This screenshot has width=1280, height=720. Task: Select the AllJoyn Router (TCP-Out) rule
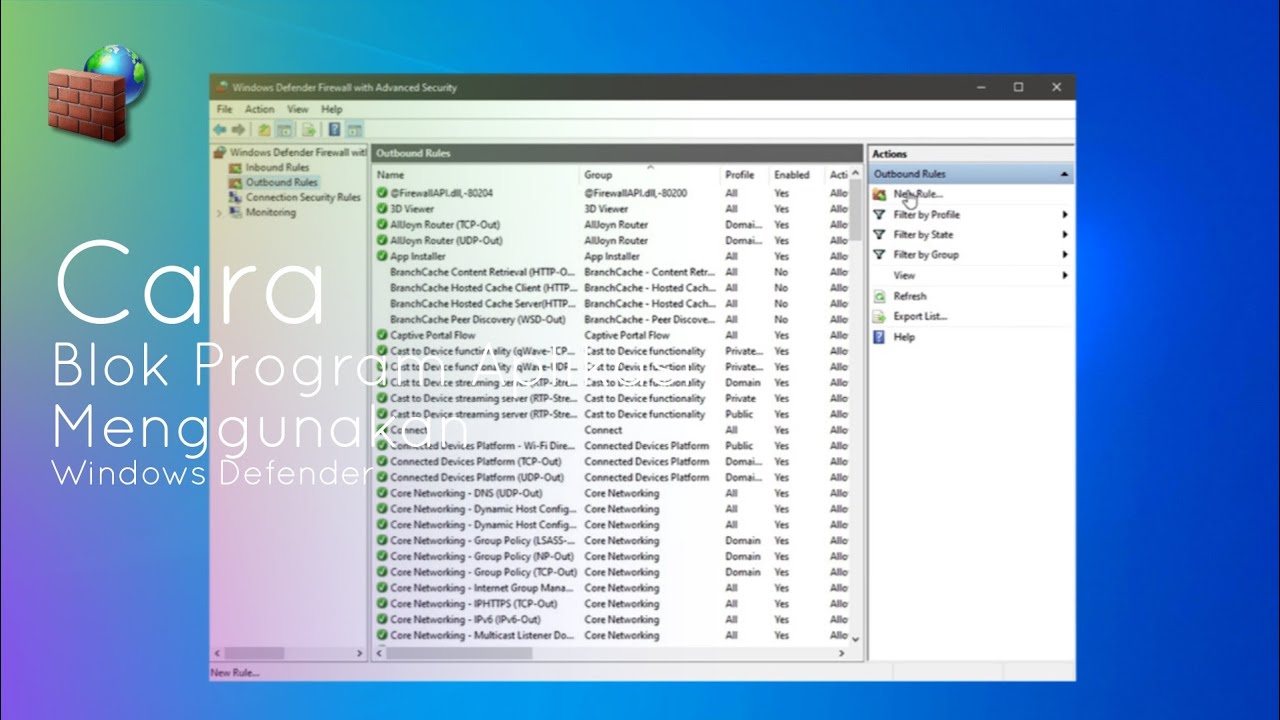[x=445, y=225]
